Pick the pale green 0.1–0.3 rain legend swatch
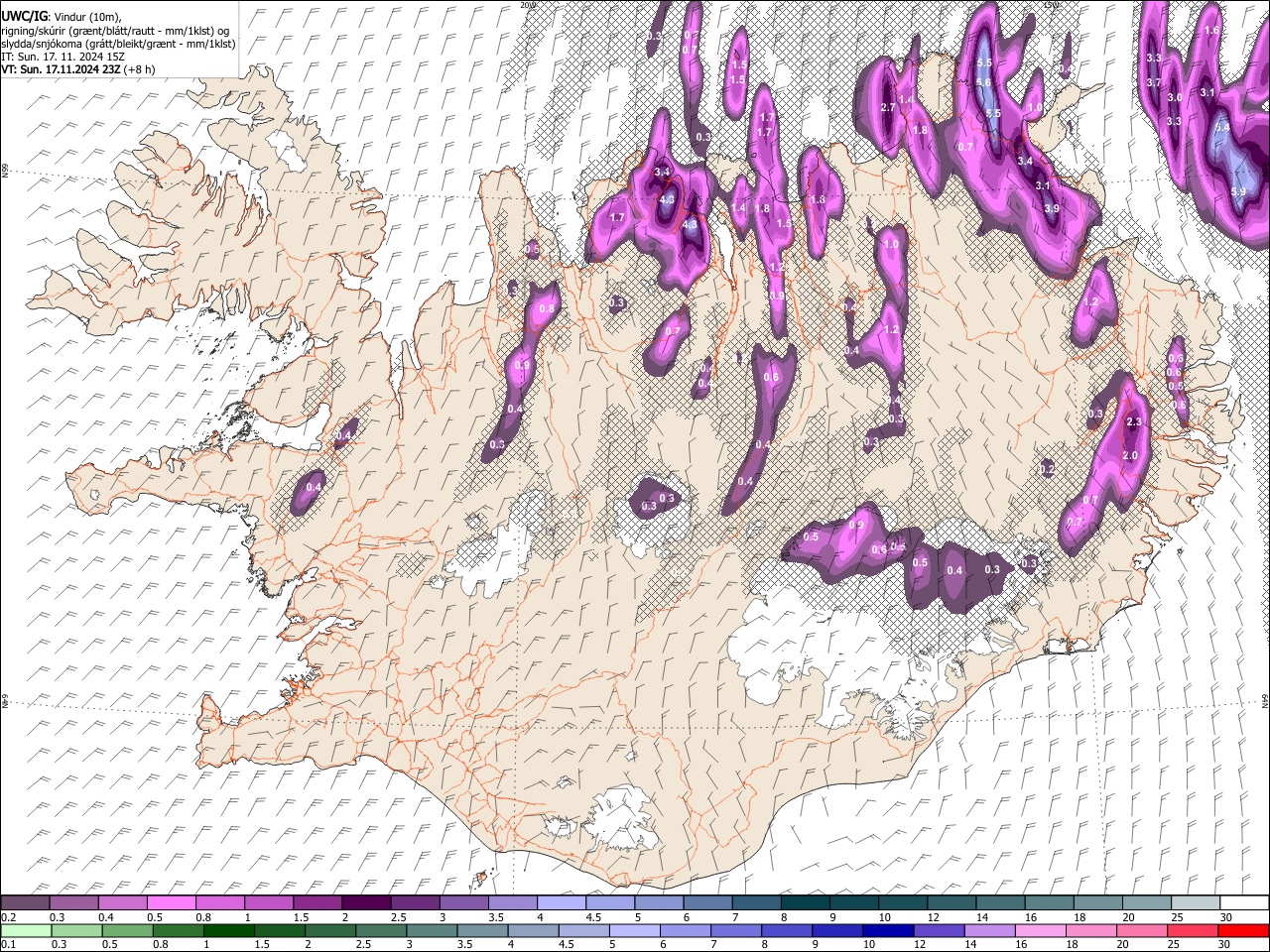Viewport: 1270px width, 952px height. click(x=26, y=931)
